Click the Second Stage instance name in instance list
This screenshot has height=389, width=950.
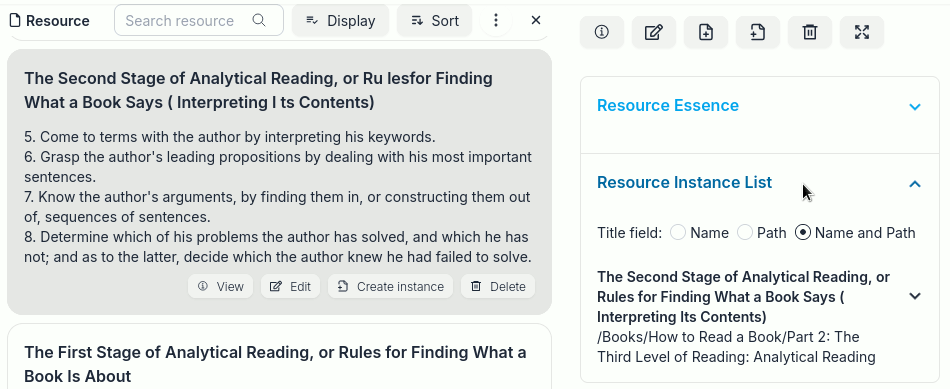(x=743, y=297)
